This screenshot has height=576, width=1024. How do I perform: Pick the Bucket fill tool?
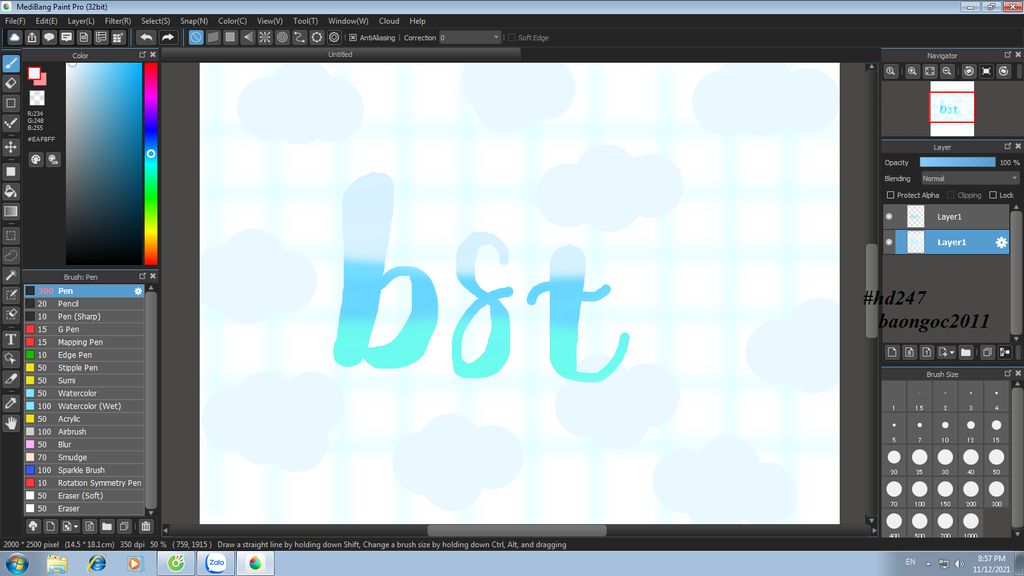[11, 191]
